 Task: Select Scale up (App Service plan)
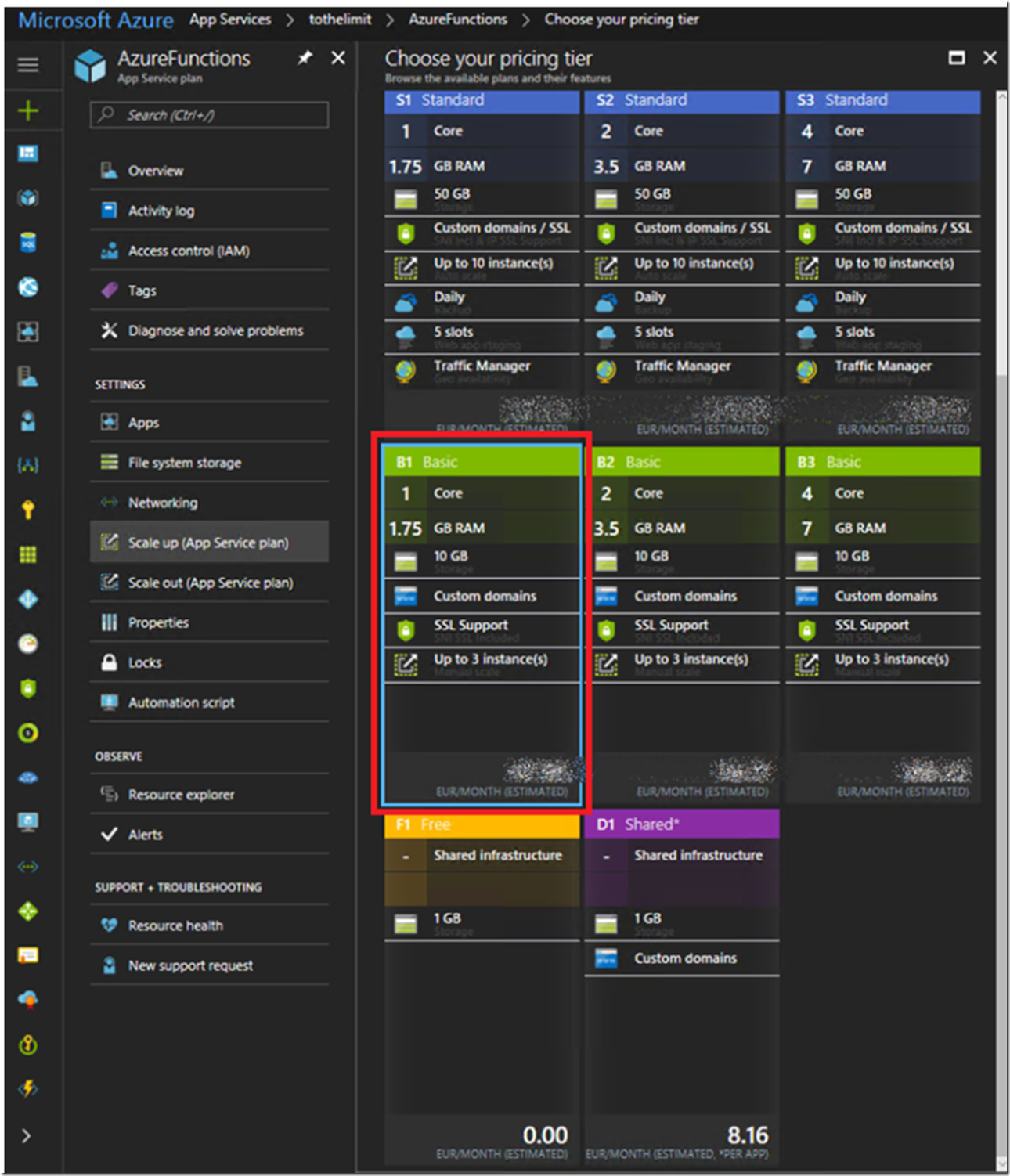(209, 543)
